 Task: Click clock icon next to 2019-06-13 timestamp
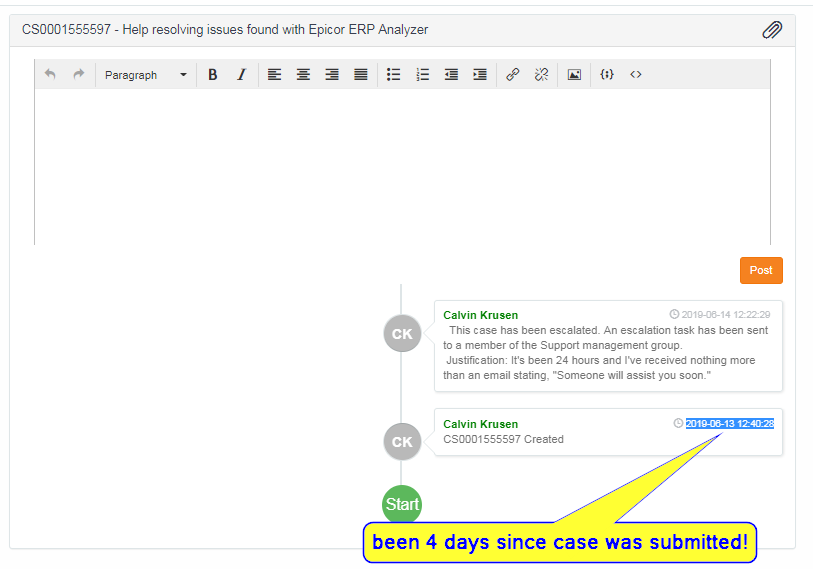click(x=678, y=423)
